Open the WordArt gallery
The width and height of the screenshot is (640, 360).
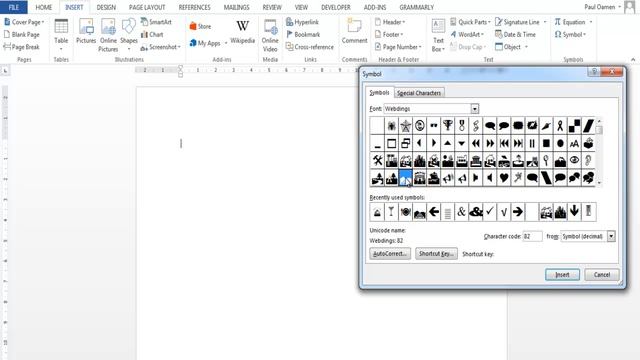pyautogui.click(x=467, y=35)
